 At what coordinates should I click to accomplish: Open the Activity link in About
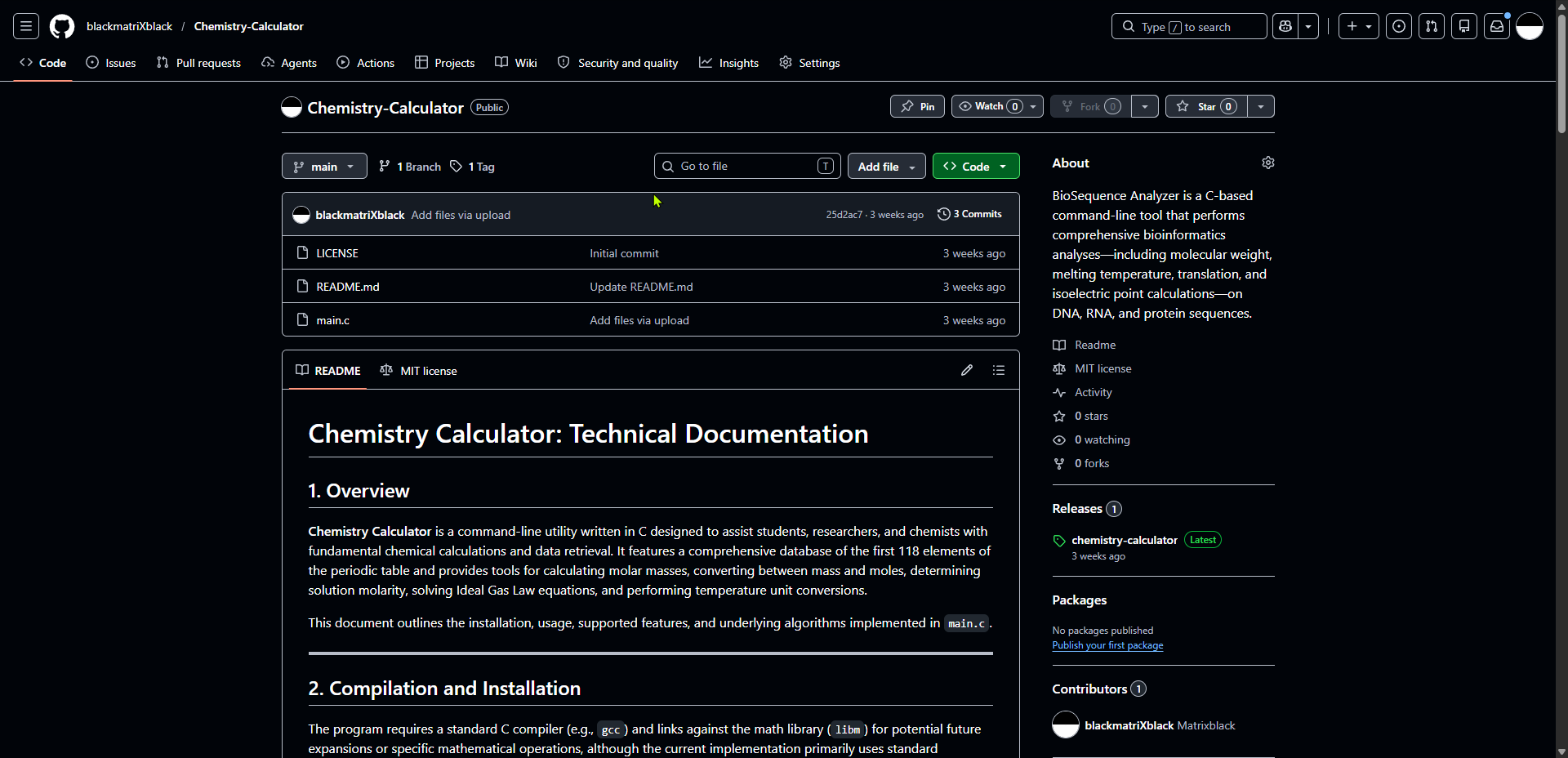tap(1094, 392)
